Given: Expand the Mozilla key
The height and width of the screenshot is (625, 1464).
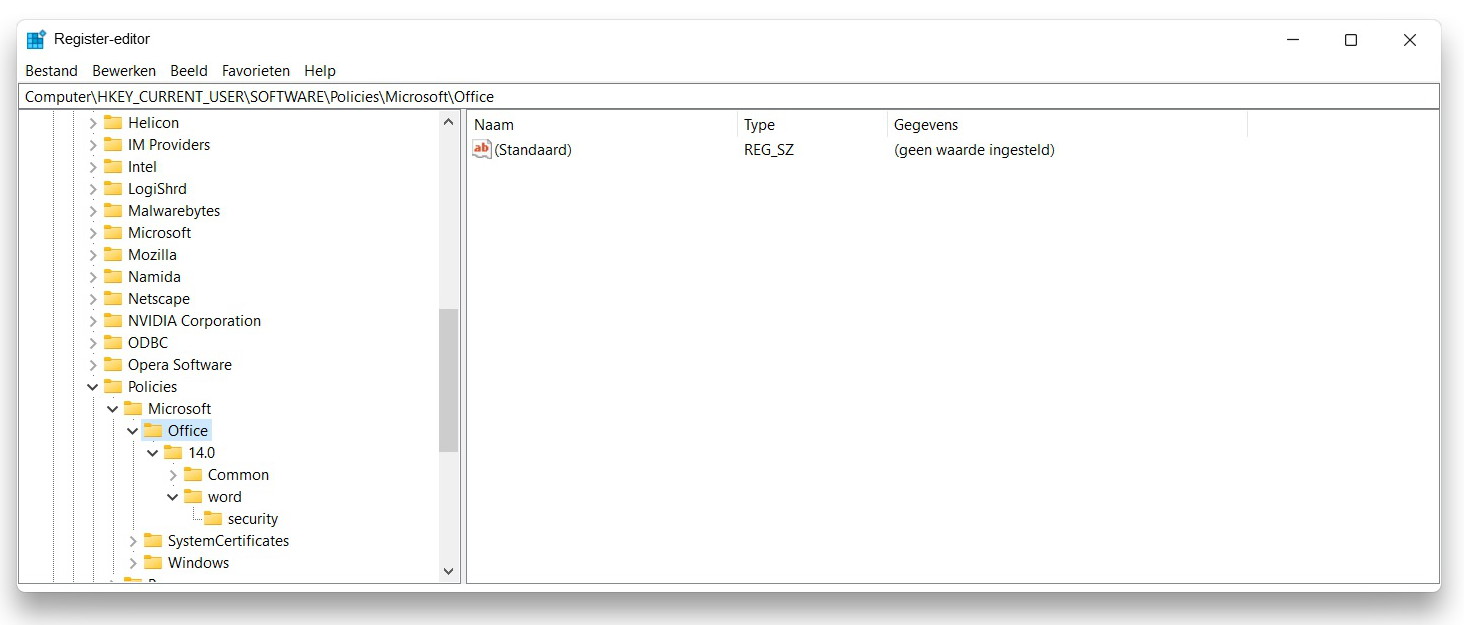Looking at the screenshot, I should point(93,255).
